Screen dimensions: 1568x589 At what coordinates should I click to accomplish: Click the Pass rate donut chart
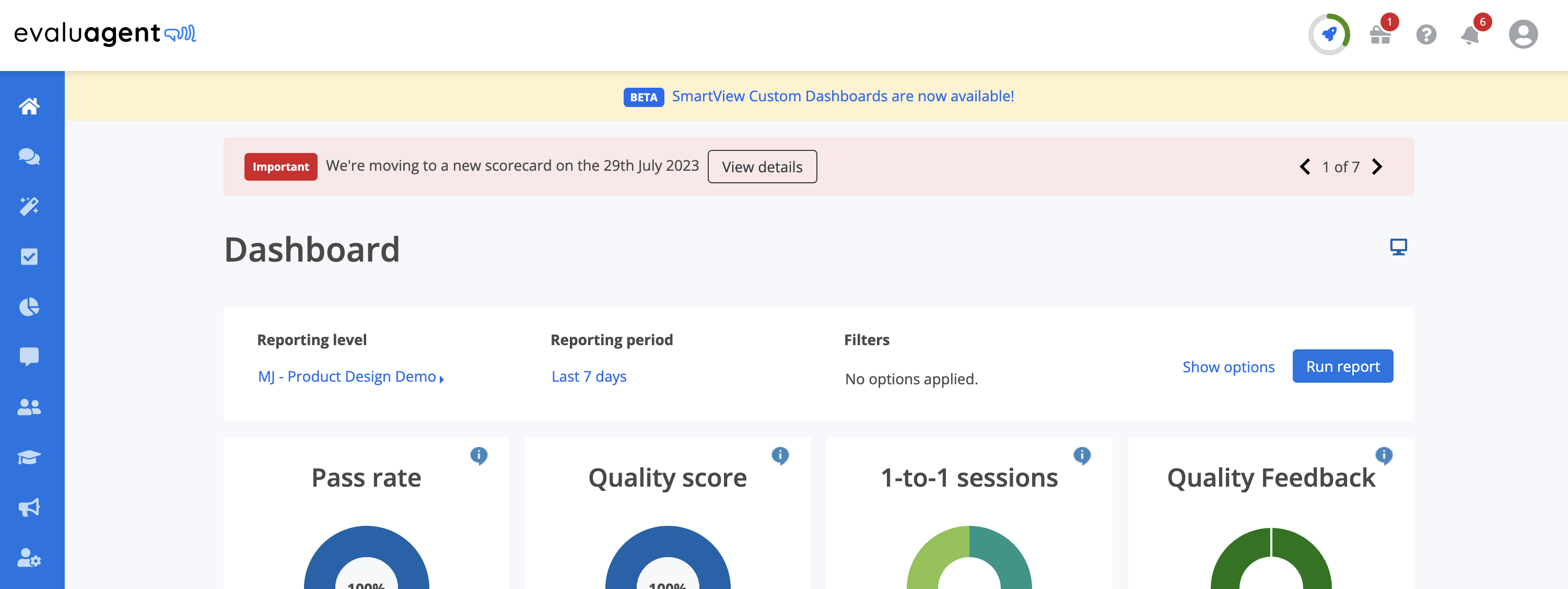[x=367, y=557]
